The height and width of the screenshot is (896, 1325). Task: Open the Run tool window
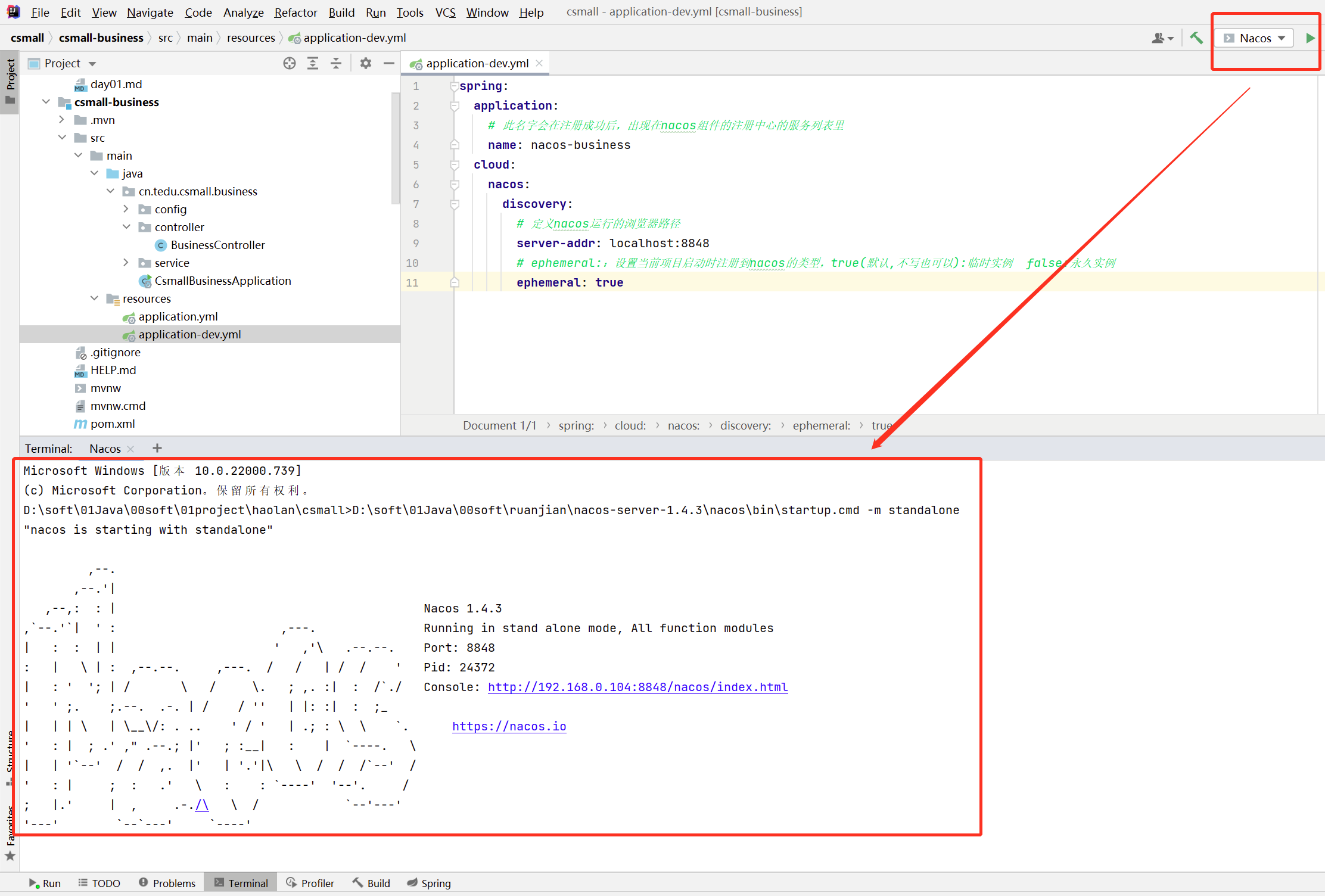click(x=45, y=883)
